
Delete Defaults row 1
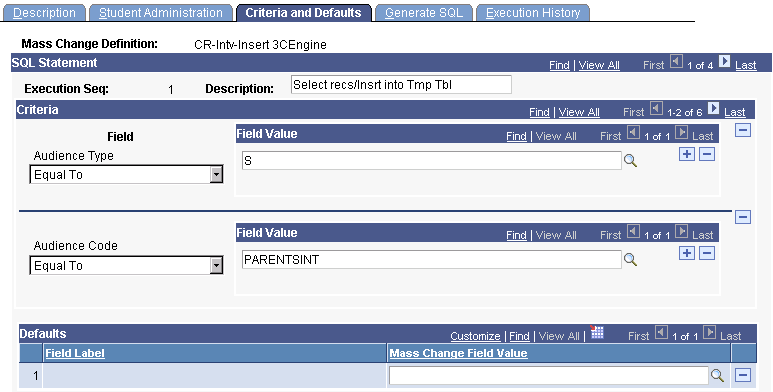[x=743, y=375]
